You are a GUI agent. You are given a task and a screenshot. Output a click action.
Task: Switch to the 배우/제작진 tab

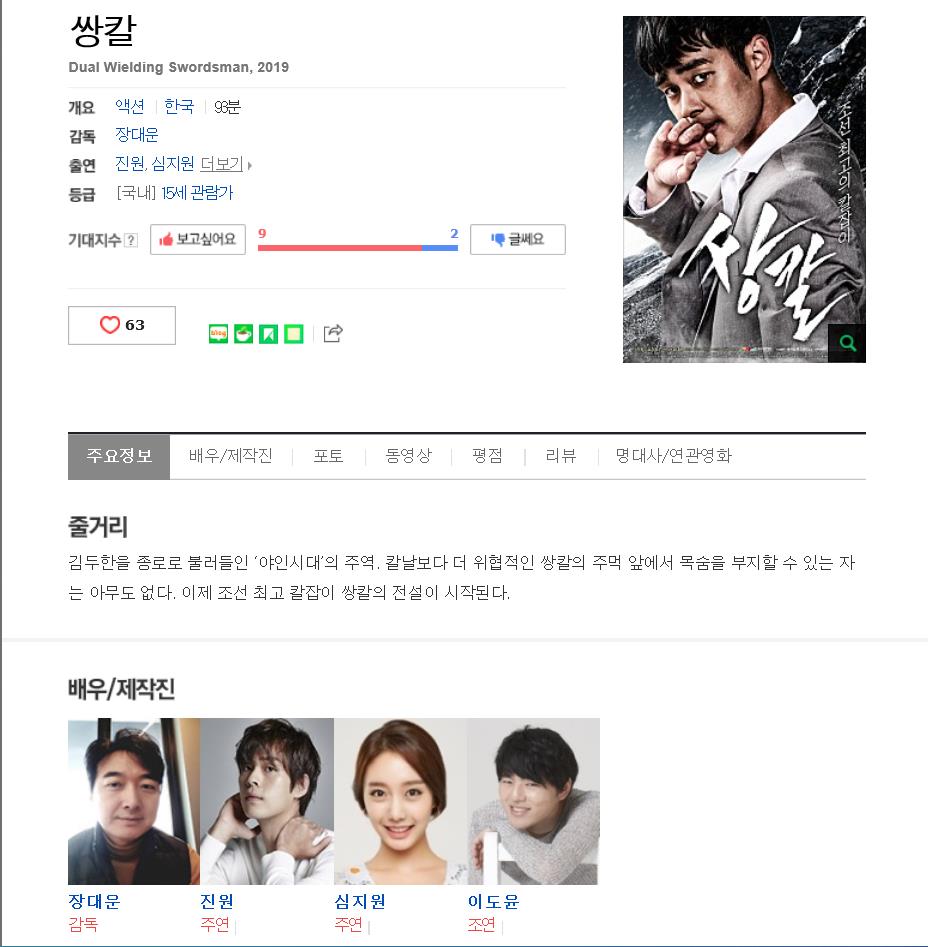231,455
